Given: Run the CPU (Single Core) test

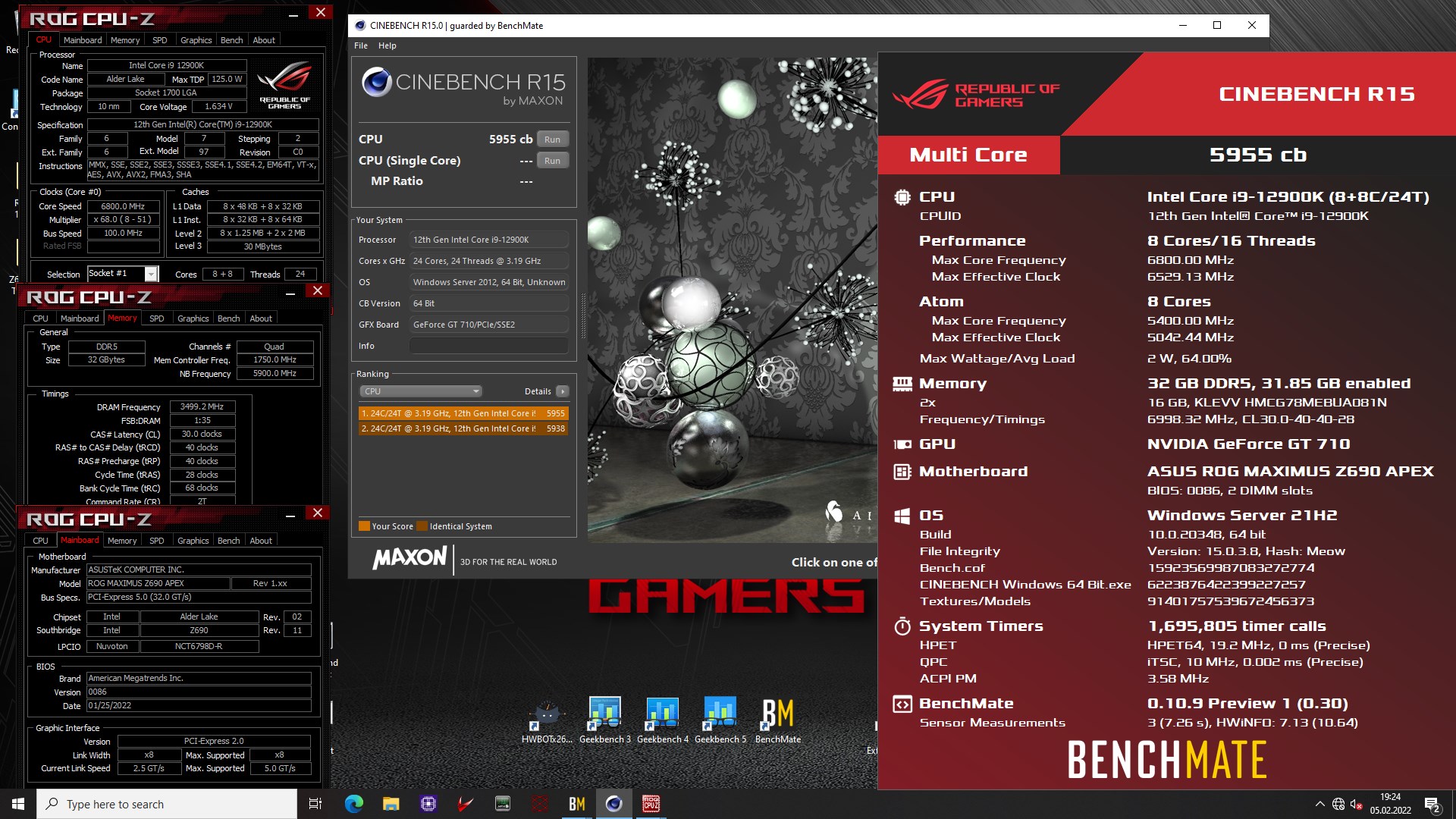Looking at the screenshot, I should pyautogui.click(x=552, y=161).
